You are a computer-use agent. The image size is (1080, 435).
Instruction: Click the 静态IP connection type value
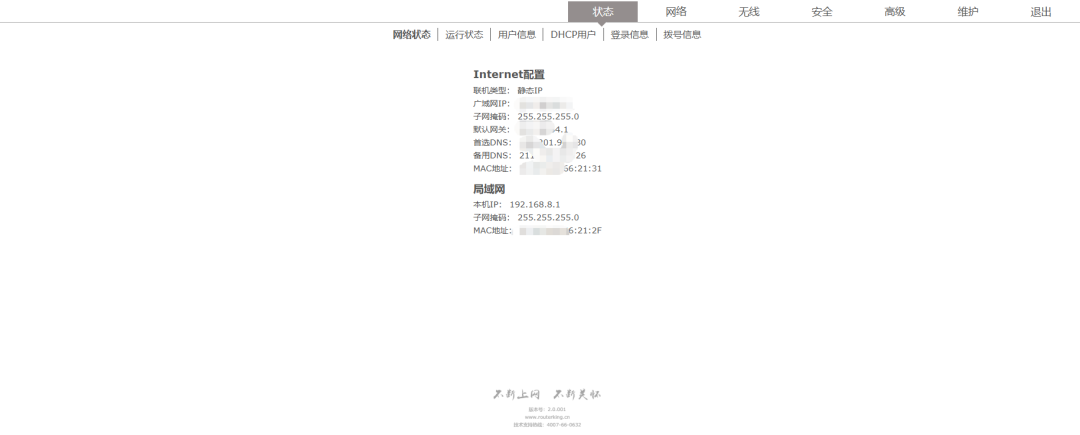click(530, 91)
